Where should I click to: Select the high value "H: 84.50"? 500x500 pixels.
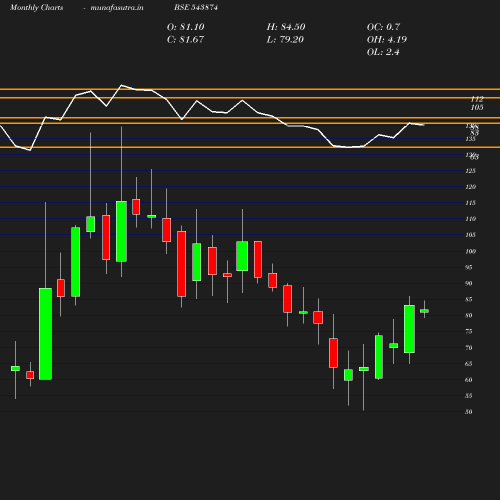click(286, 27)
